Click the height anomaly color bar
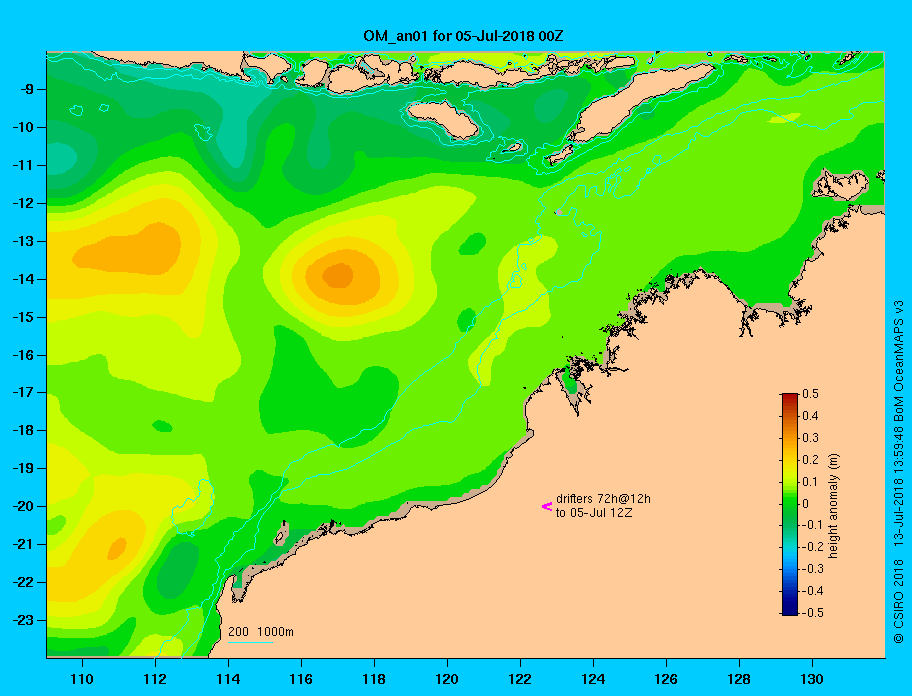The width and height of the screenshot is (912, 696). pos(790,504)
